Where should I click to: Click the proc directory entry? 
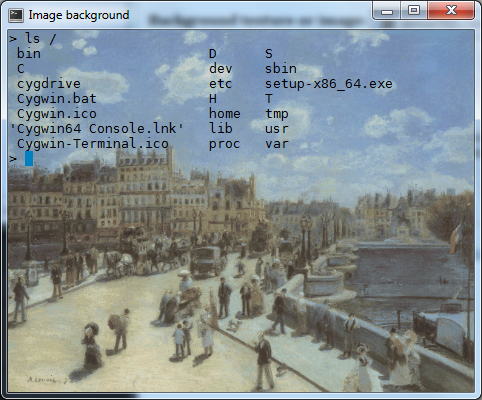tap(224, 144)
